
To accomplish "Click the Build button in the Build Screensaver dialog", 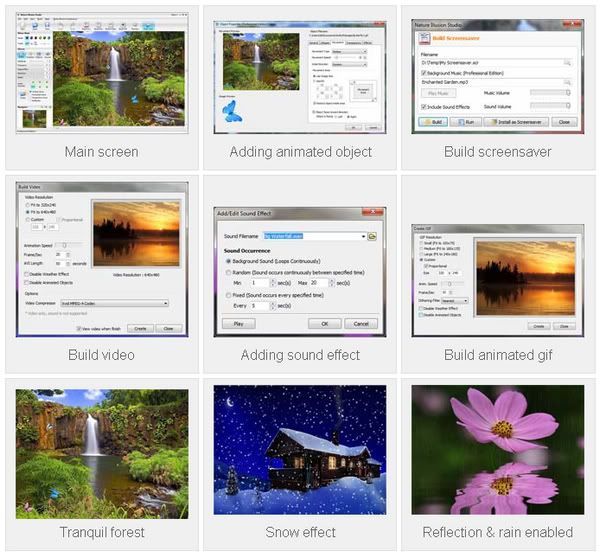I will (433, 122).
